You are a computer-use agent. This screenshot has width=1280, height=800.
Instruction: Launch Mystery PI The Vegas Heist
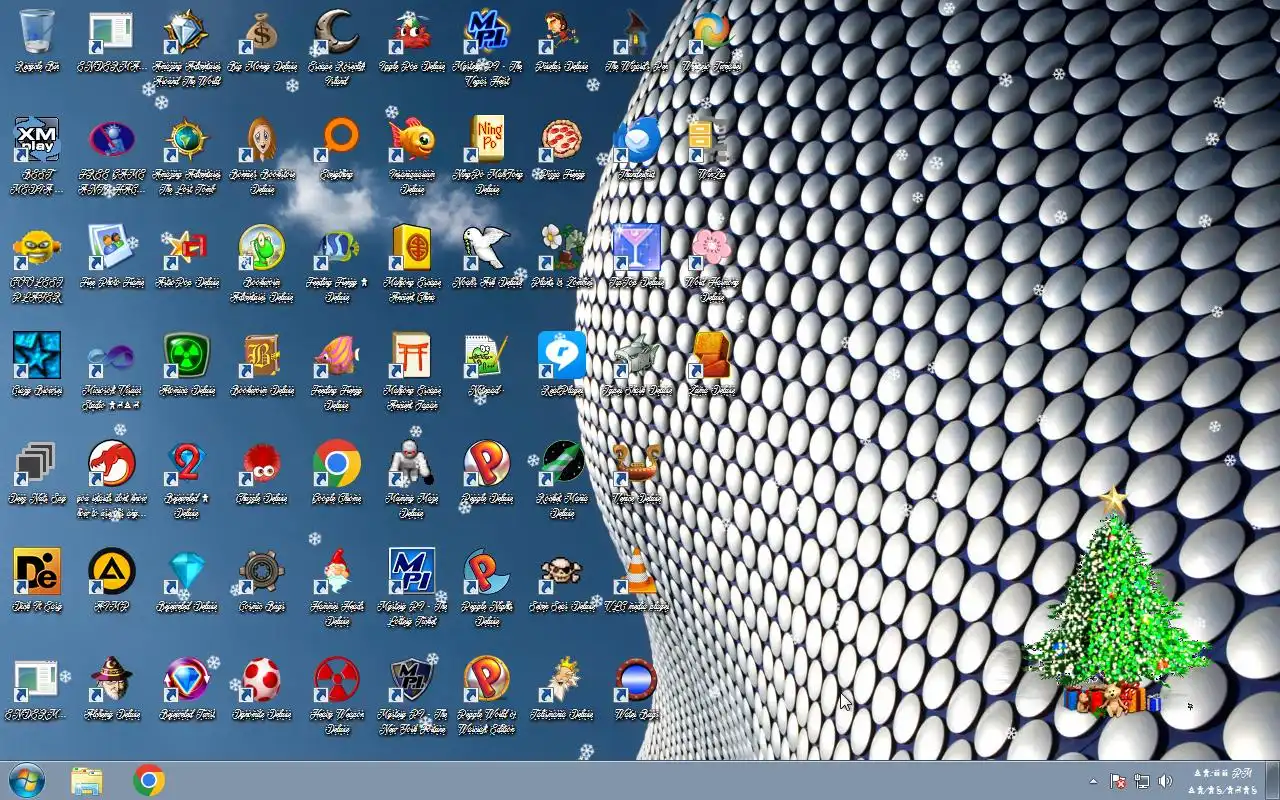point(487,32)
